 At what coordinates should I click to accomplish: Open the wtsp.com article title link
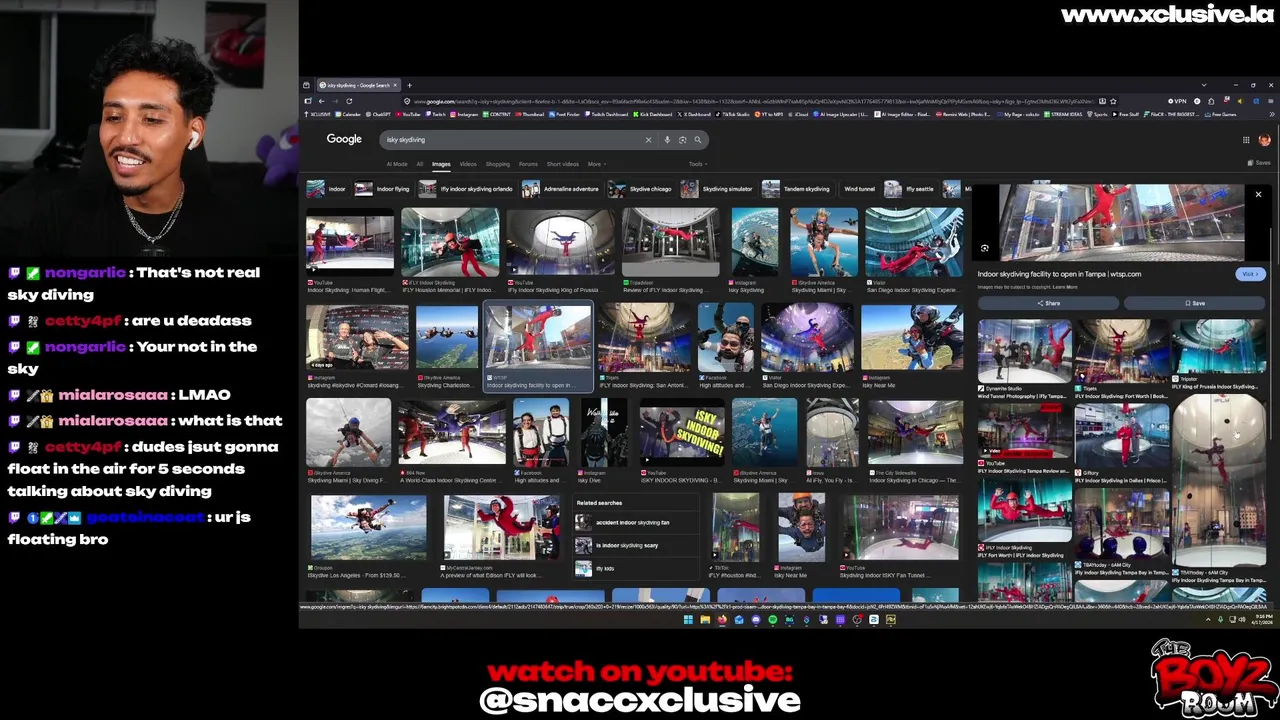(1059, 274)
